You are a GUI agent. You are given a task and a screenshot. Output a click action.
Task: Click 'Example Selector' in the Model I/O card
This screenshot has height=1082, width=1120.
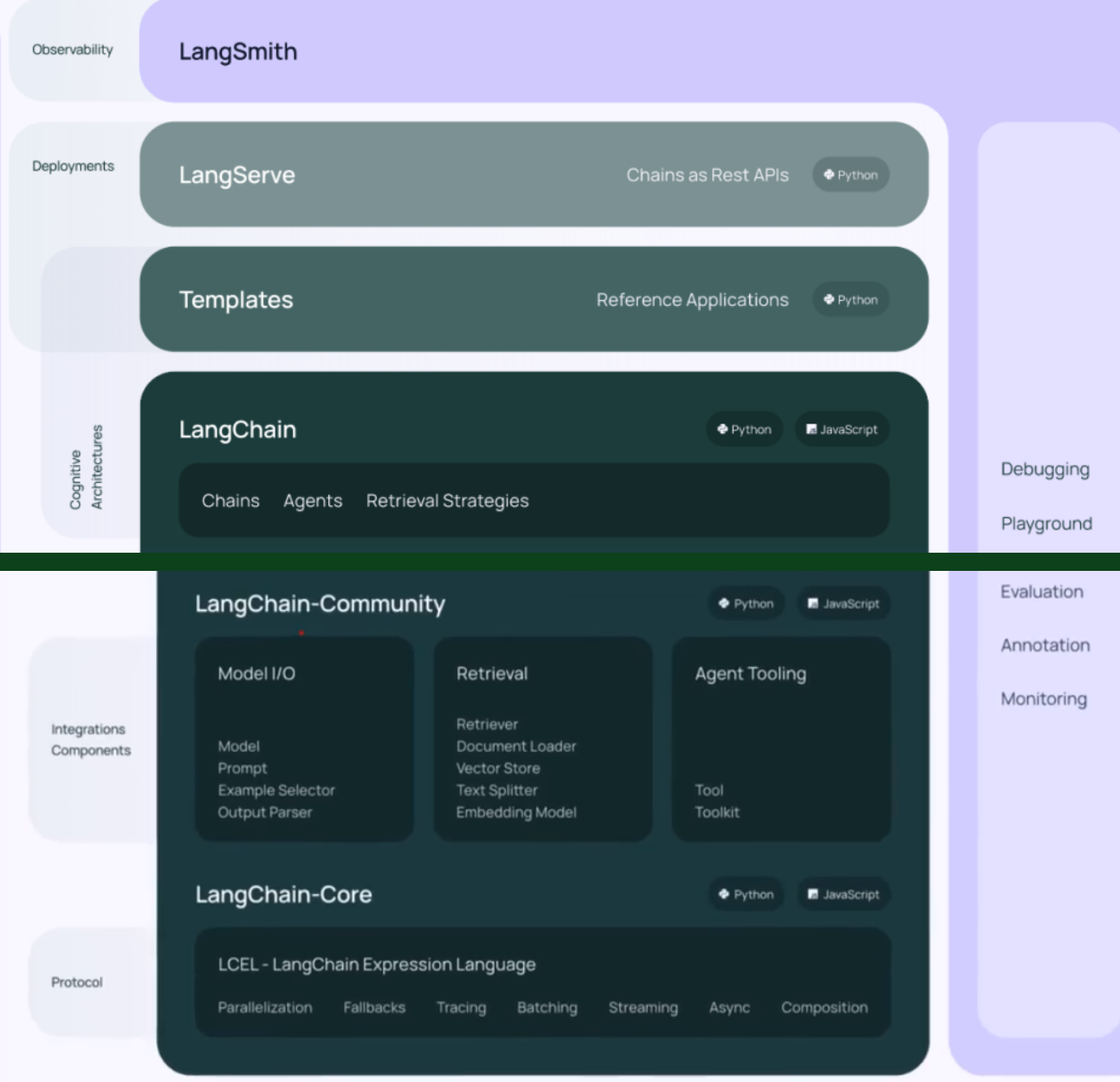pyautogui.click(x=276, y=790)
